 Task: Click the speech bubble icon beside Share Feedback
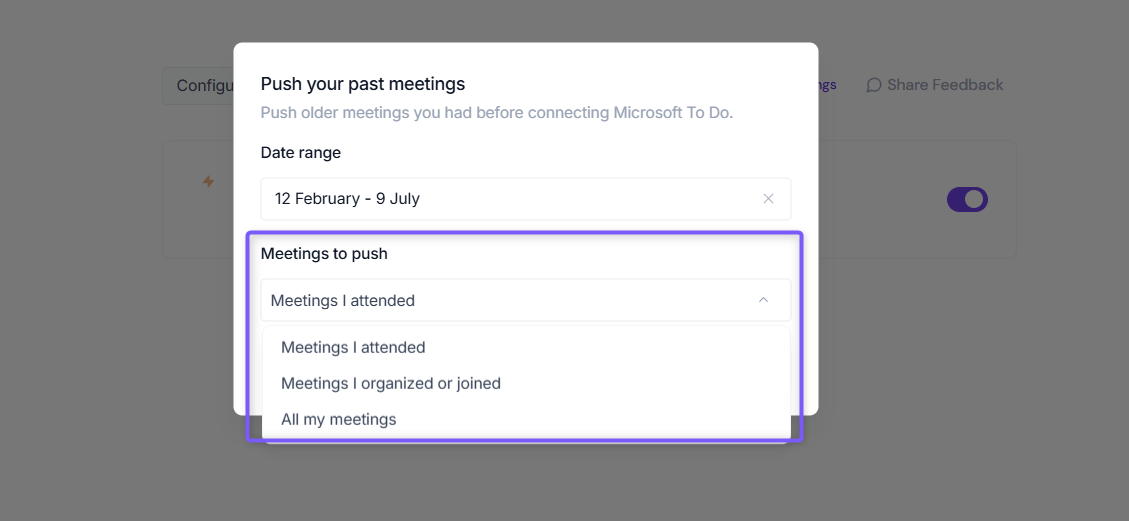[873, 85]
